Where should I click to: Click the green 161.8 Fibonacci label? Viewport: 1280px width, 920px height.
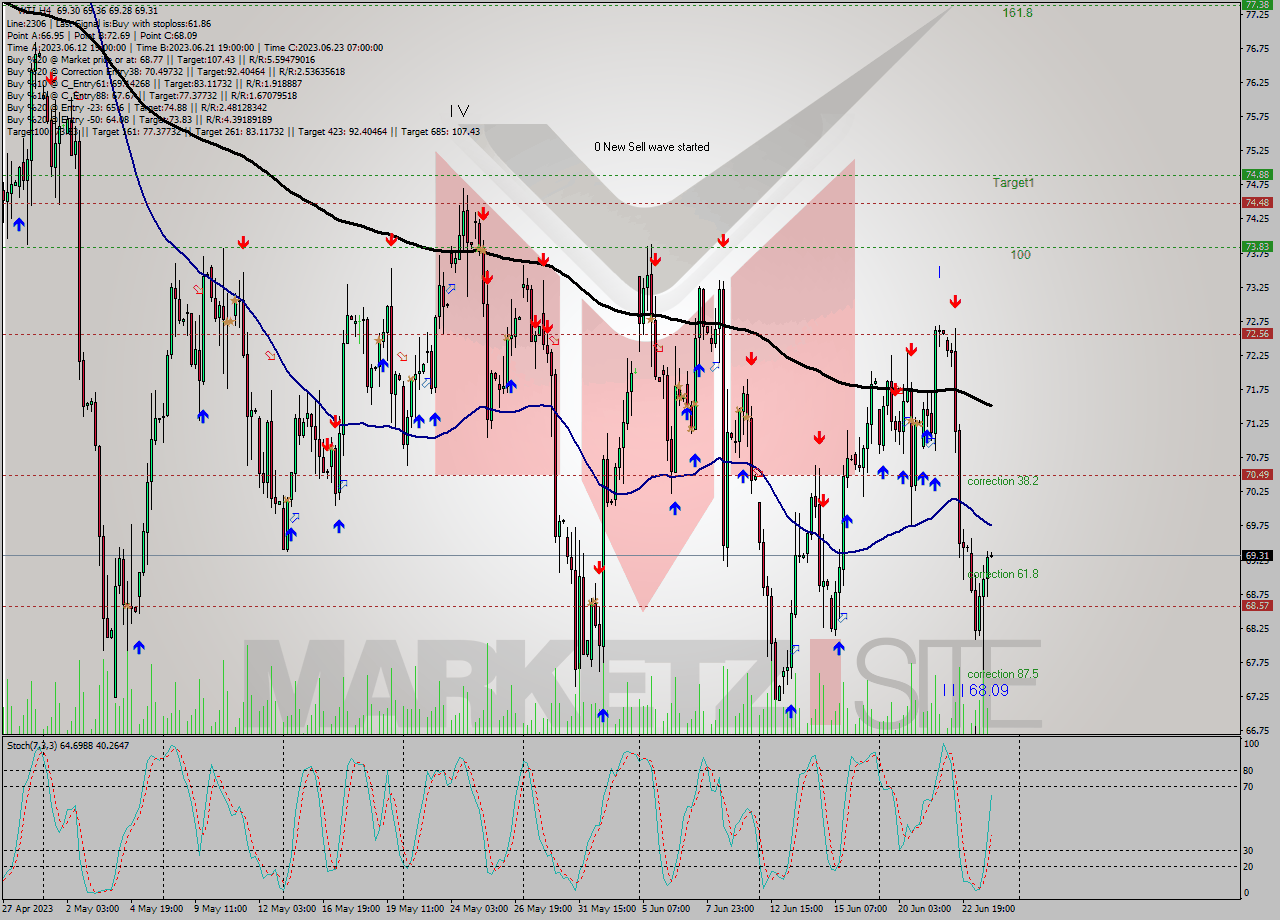[x=1018, y=13]
